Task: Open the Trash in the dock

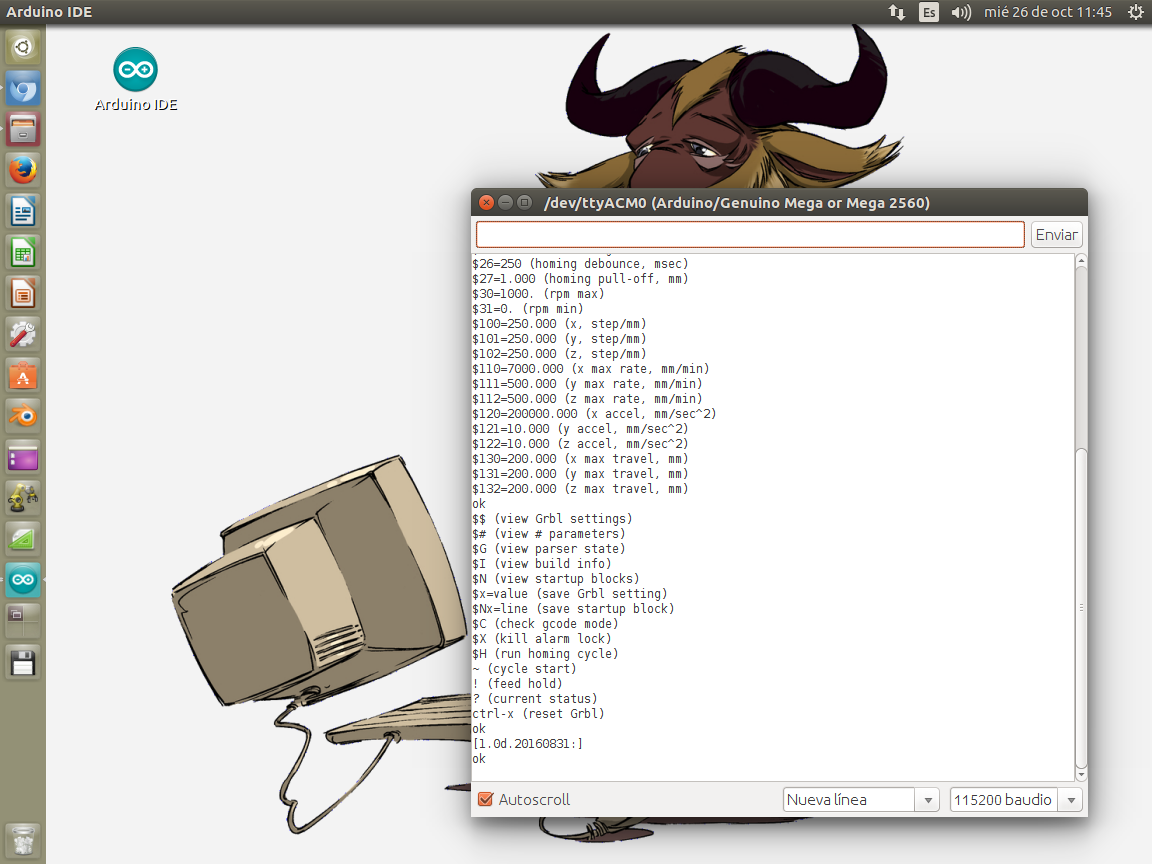Action: [x=23, y=841]
